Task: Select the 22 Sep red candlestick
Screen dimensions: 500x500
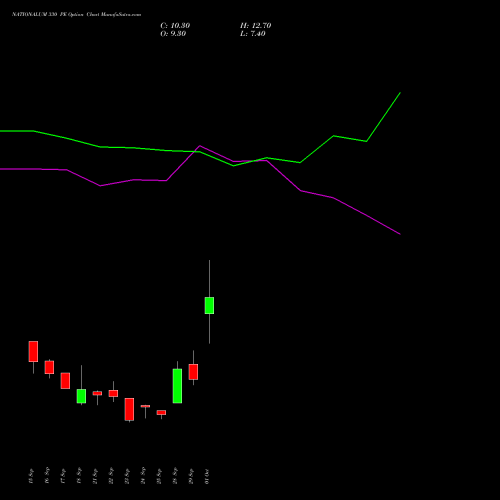Action: [x=113, y=393]
